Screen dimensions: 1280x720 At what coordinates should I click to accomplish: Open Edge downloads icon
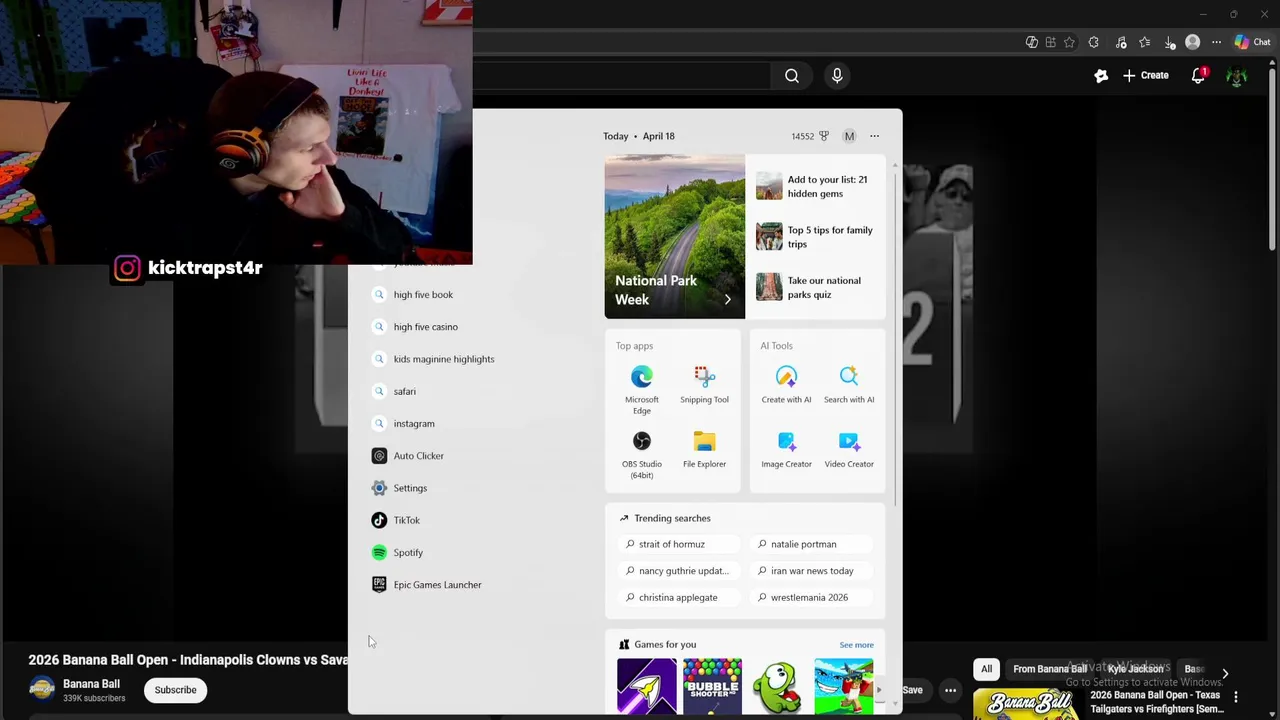pyautogui.click(x=1171, y=42)
